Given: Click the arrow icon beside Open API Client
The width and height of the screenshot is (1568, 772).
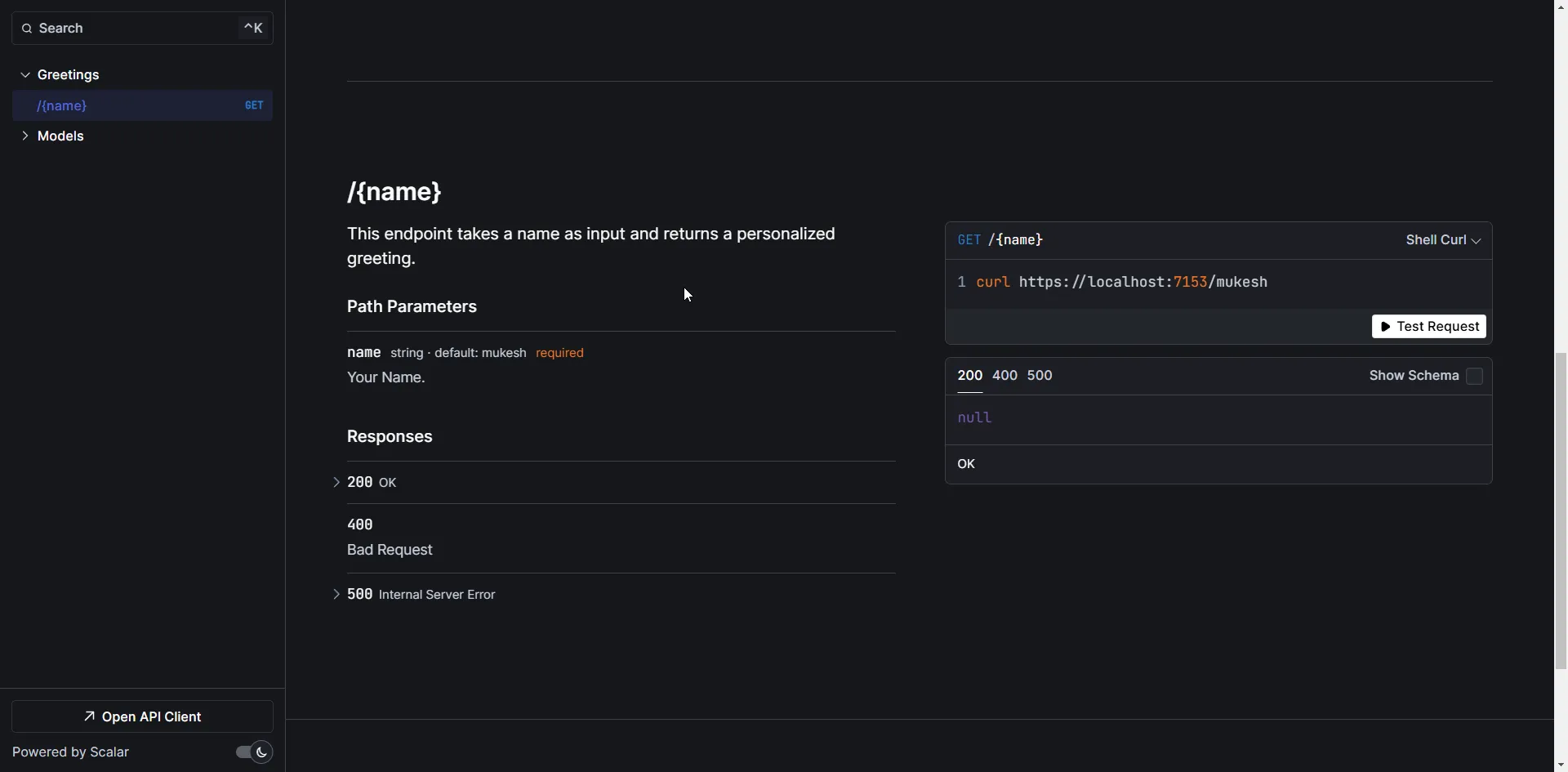Looking at the screenshot, I should [90, 716].
